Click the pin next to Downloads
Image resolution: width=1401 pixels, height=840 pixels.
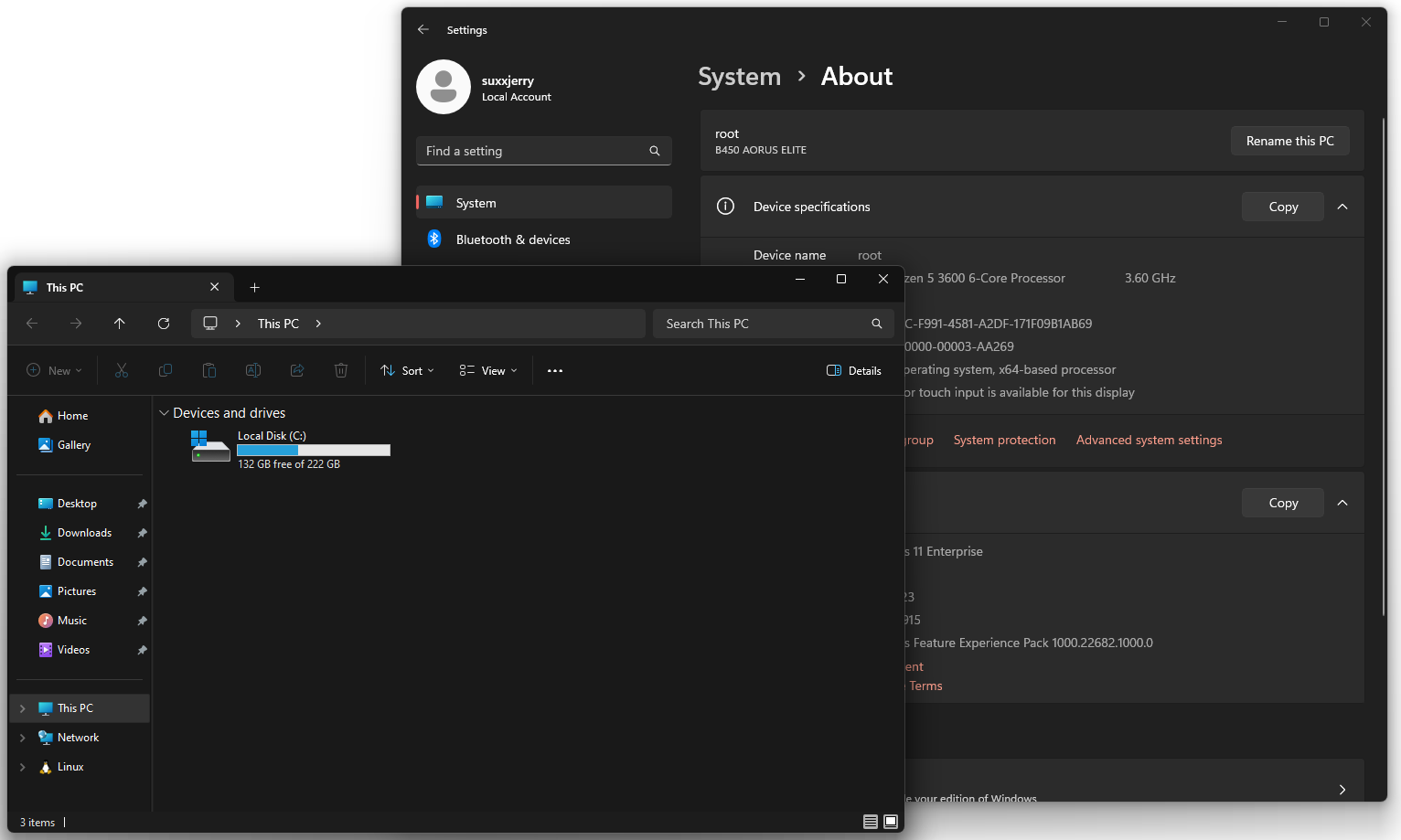[142, 533]
